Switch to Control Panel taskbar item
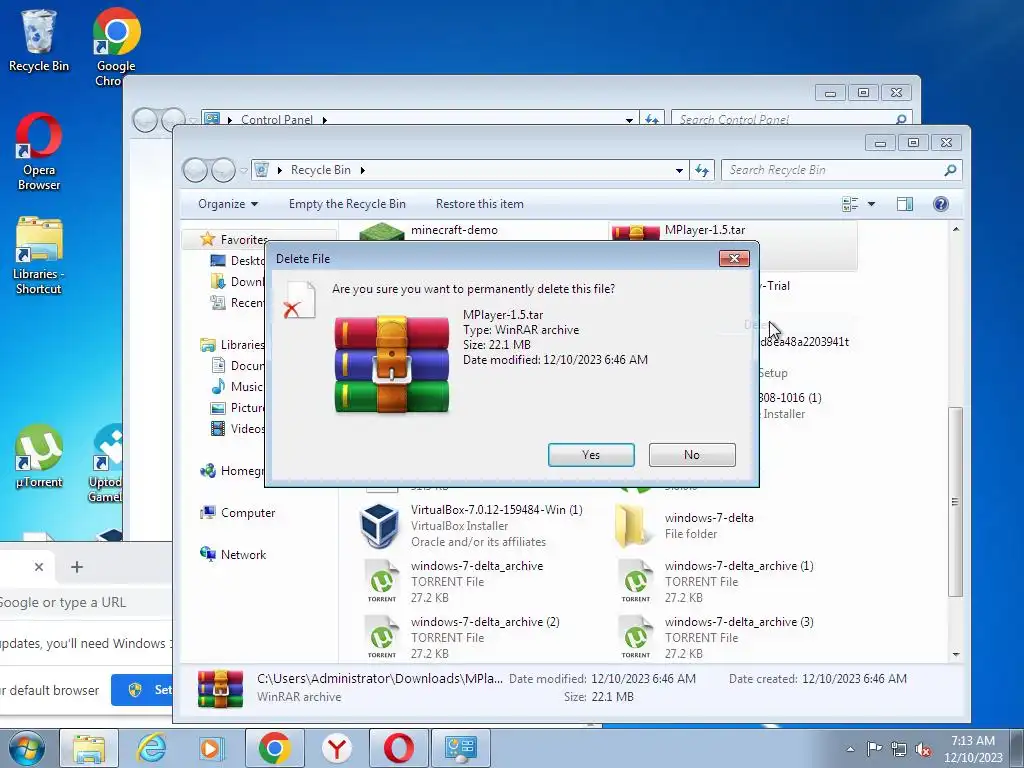 pos(461,748)
